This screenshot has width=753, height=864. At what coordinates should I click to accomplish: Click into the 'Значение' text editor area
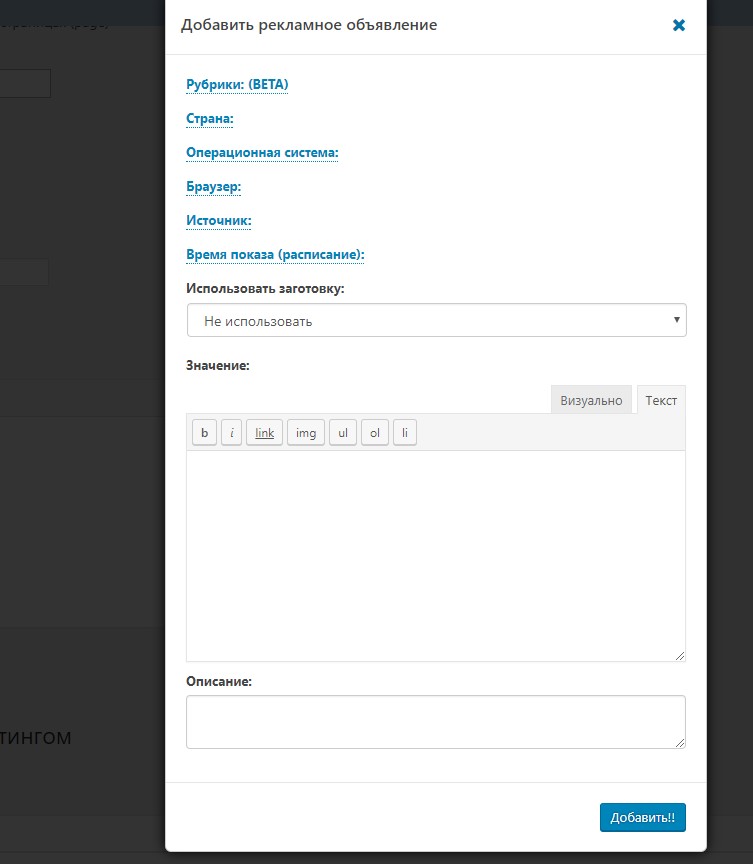click(436, 555)
